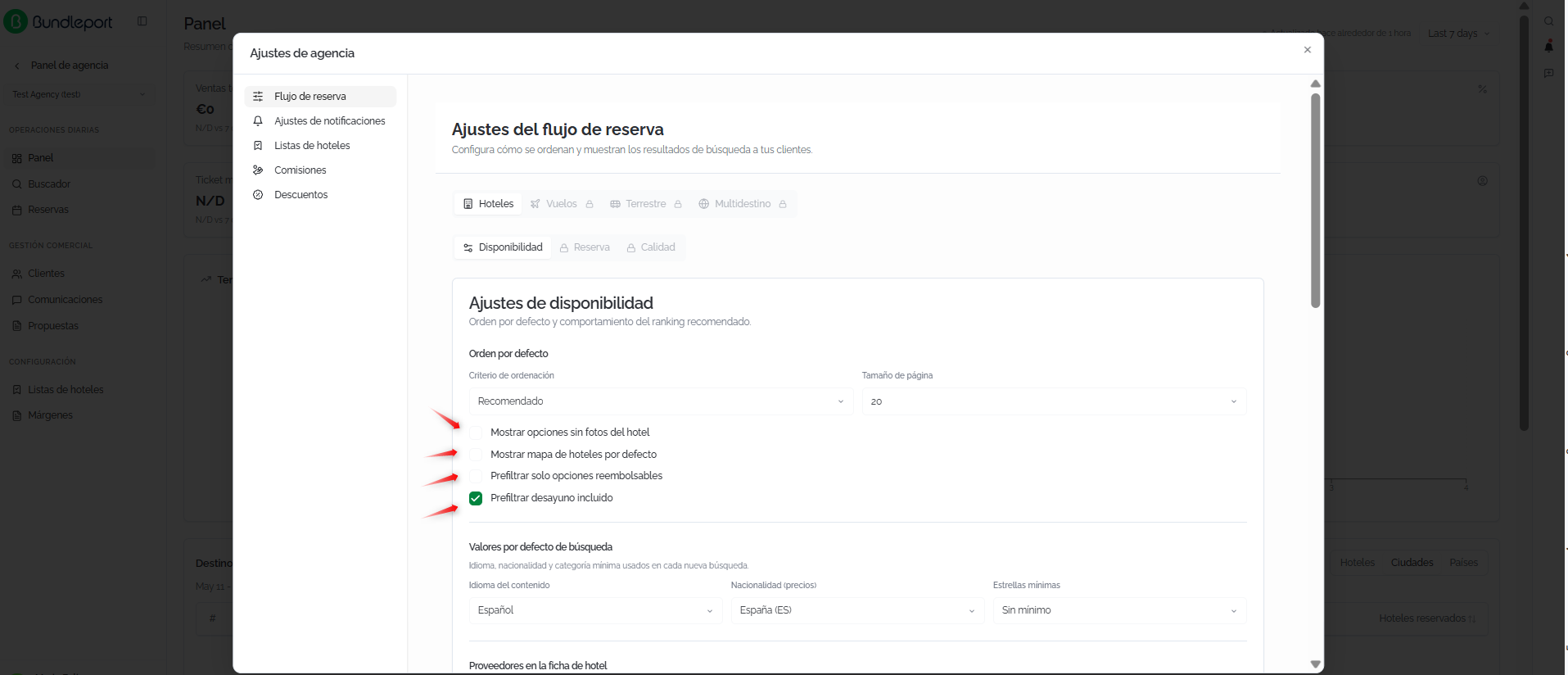Screen dimensions: 1568x675
Task: Click the Ciudades tab in background panel
Action: [1412, 563]
